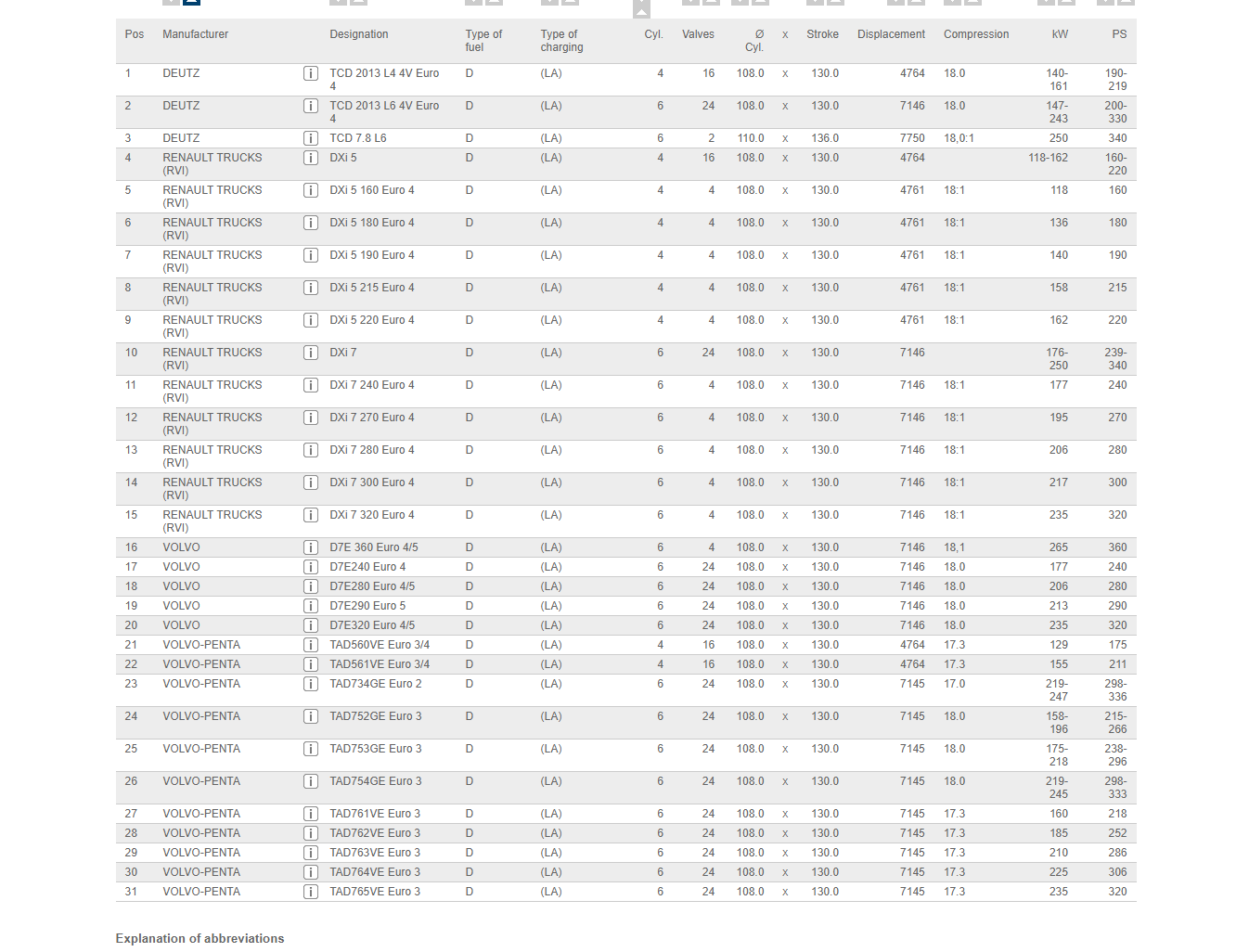Click the Displacement column header
The image size is (1249, 952).
coord(891,34)
